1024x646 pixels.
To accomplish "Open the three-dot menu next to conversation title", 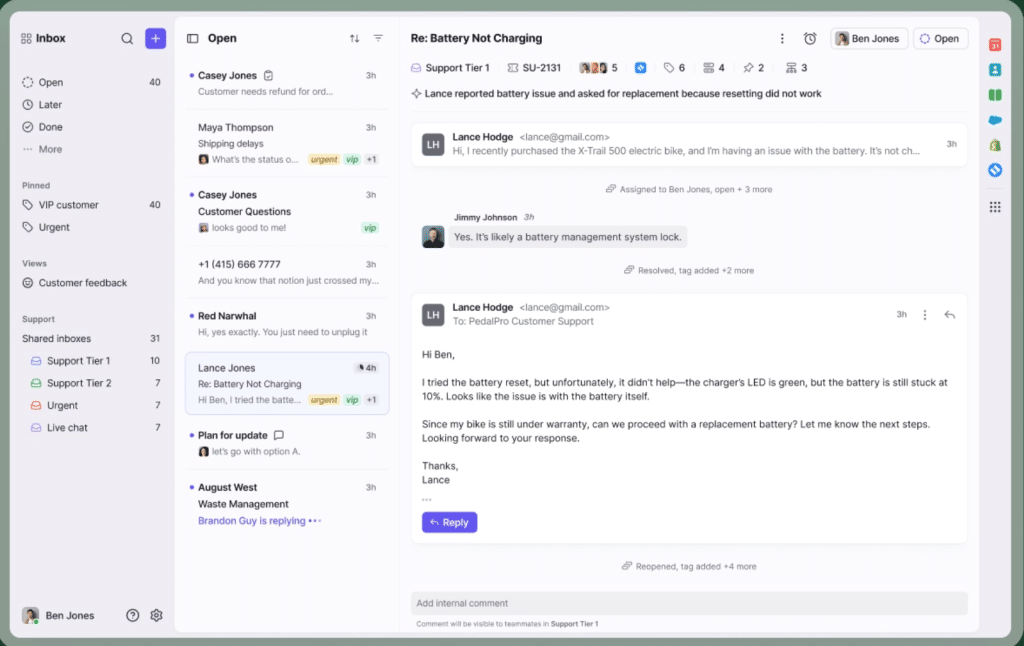I will pyautogui.click(x=782, y=39).
